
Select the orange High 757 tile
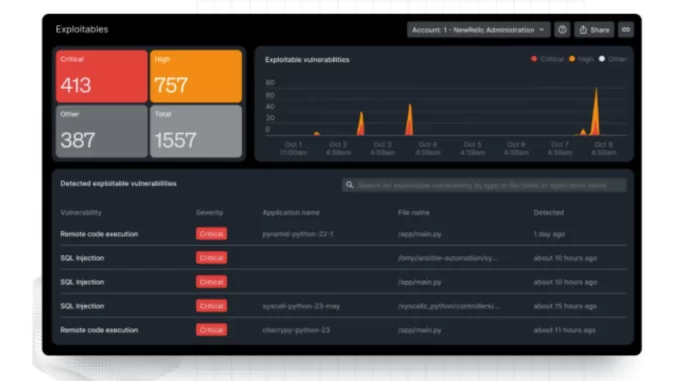196,77
